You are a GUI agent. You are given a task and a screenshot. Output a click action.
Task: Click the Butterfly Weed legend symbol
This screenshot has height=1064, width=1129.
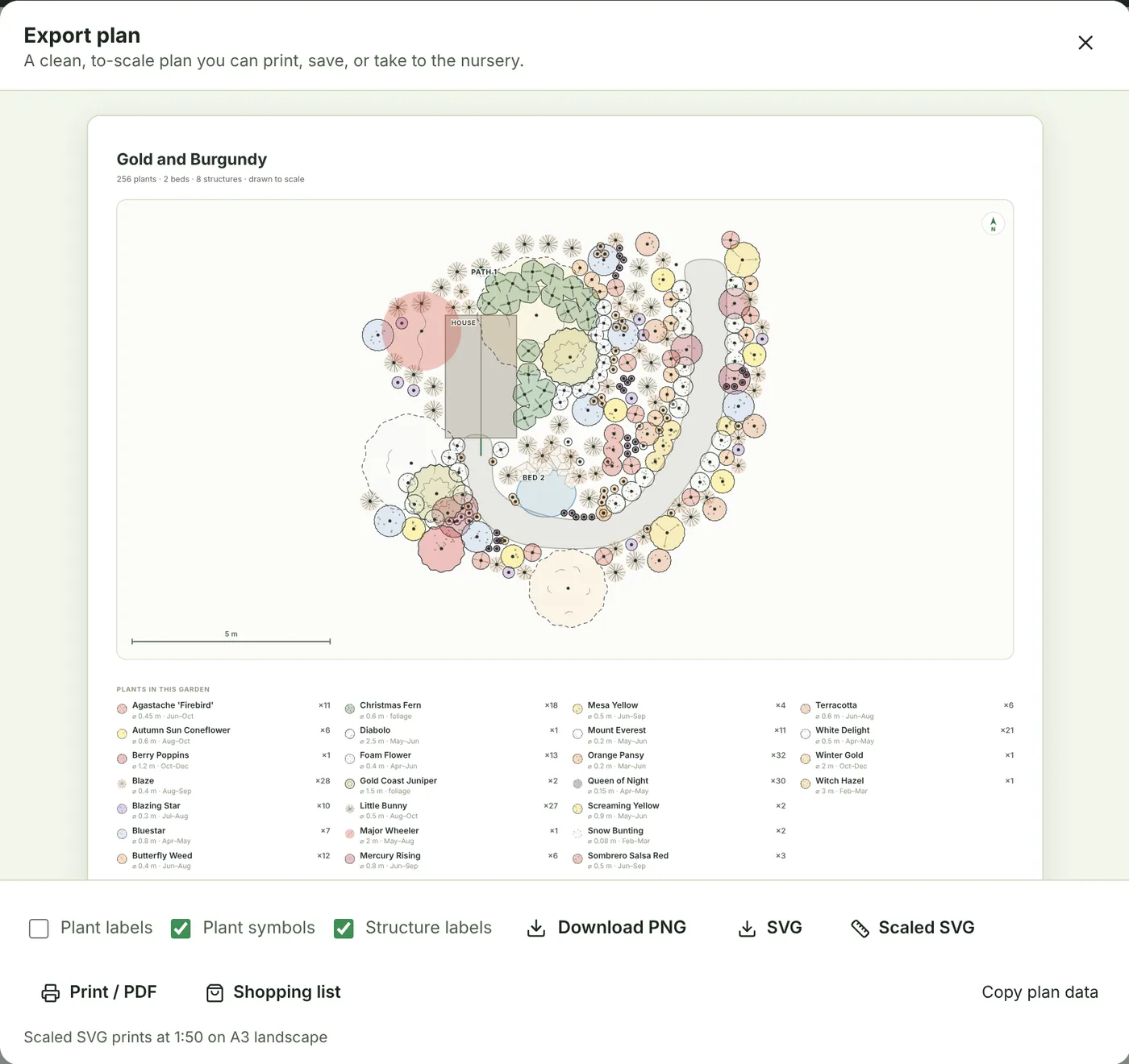pyautogui.click(x=122, y=859)
